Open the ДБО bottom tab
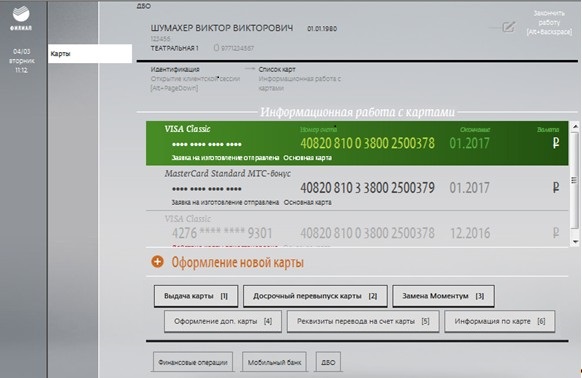Screen dimensions: 582x378 (x=328, y=362)
